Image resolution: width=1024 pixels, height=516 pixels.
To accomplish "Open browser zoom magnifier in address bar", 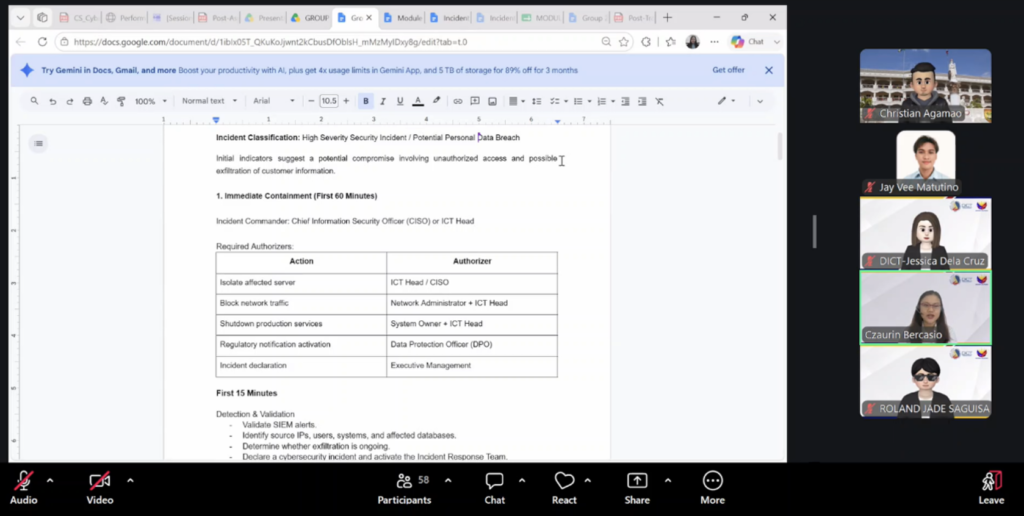I will 606,42.
